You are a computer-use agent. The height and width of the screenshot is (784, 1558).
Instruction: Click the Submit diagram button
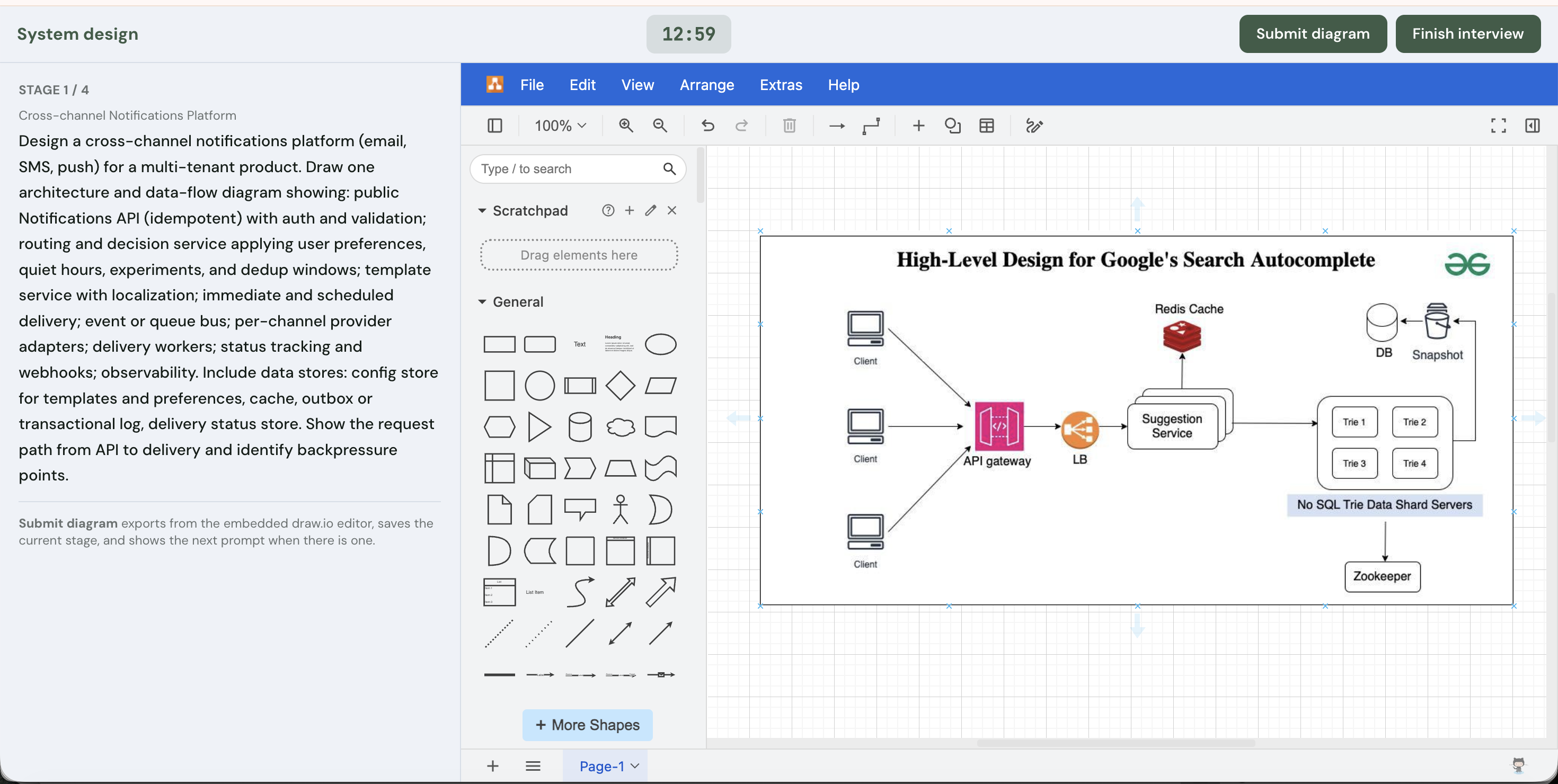1313,34
